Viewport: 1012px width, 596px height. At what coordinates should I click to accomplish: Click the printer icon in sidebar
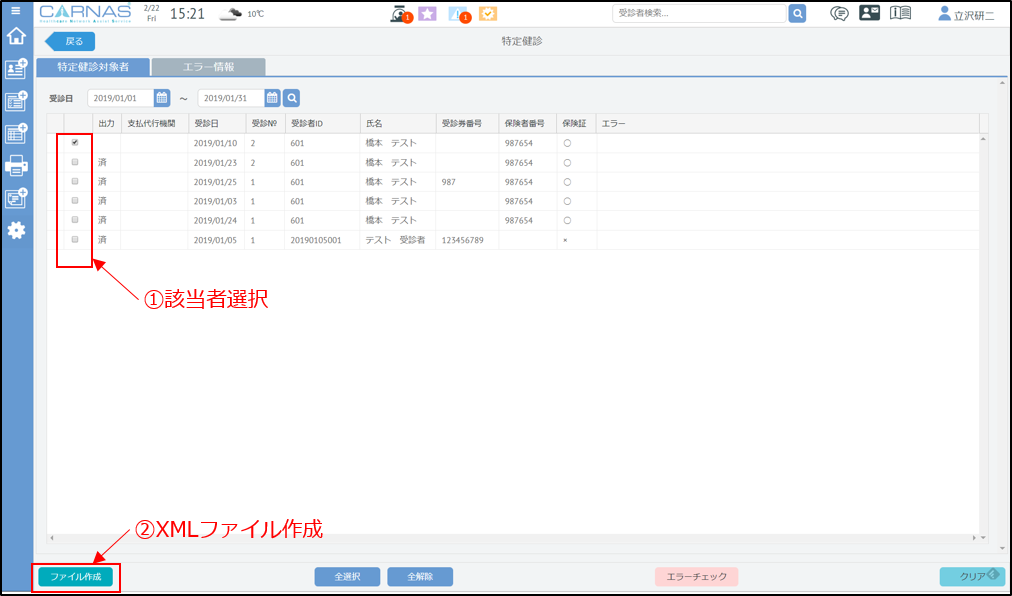(x=16, y=165)
